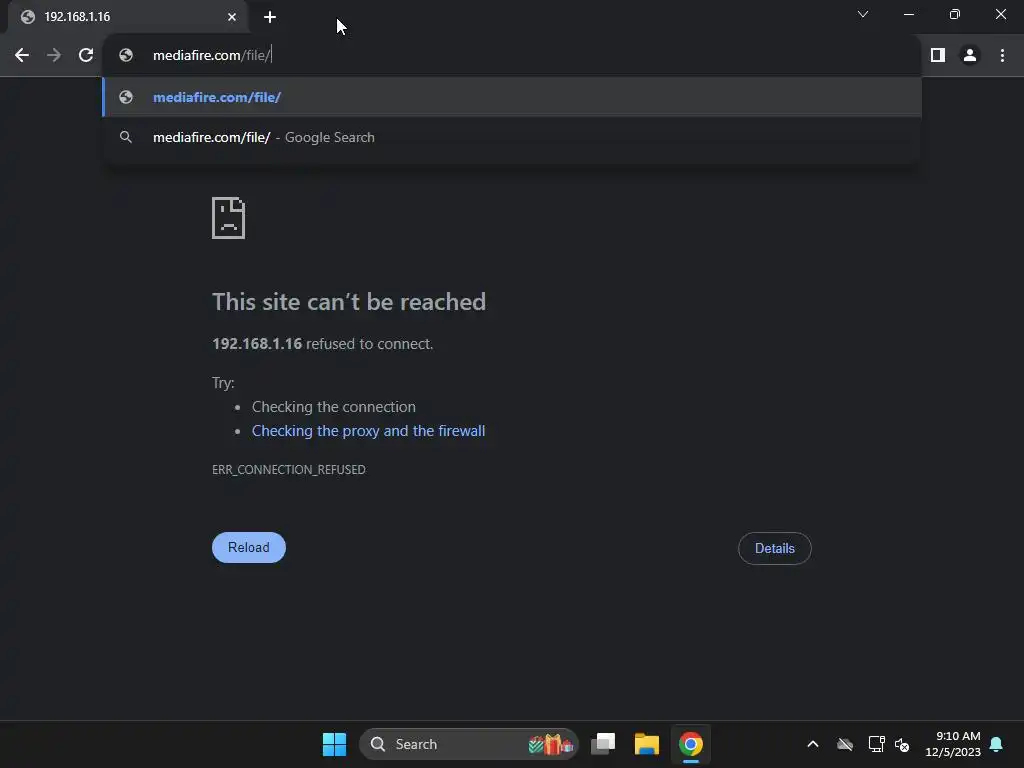Click the forward navigation arrow
The height and width of the screenshot is (768, 1024).
pyautogui.click(x=54, y=56)
